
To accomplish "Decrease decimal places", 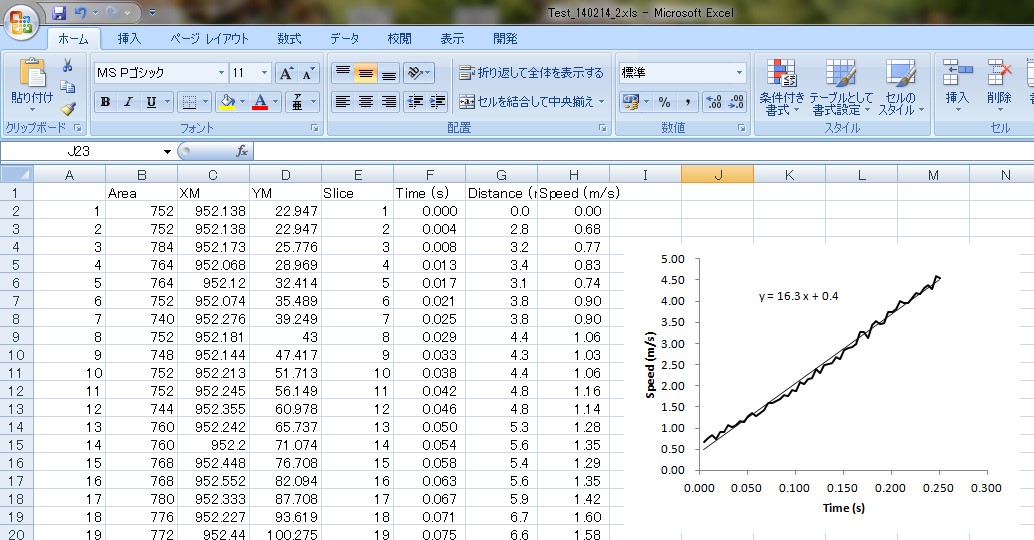I will click(736, 102).
